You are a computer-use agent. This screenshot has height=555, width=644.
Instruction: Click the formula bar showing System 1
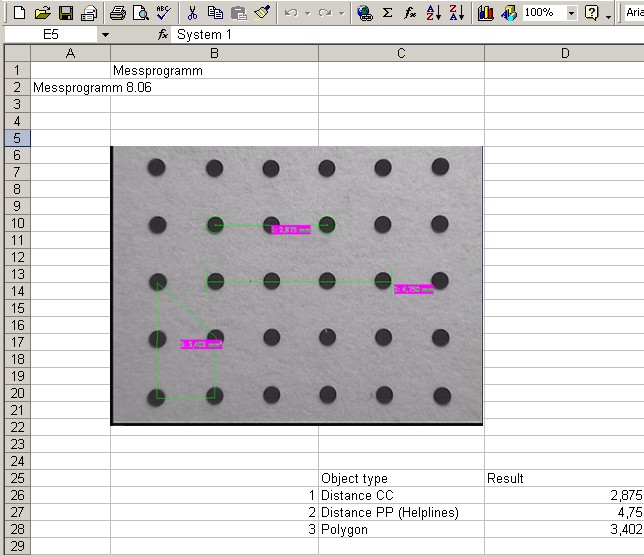coord(400,34)
